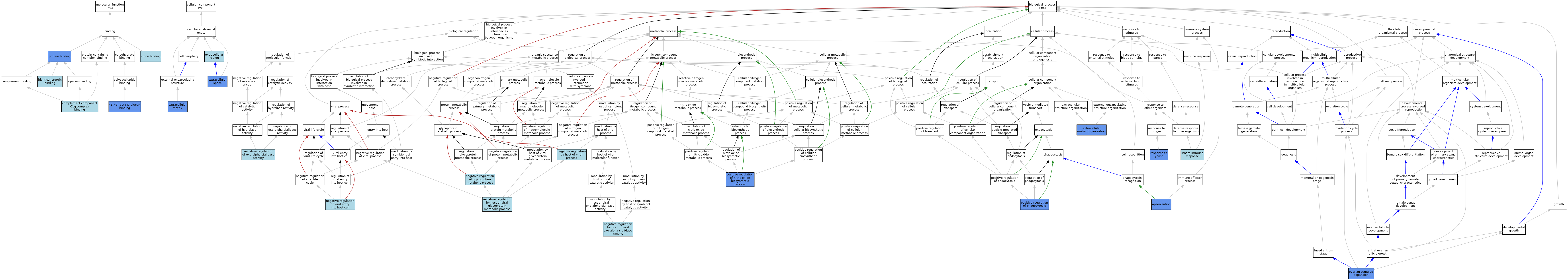Select the 'regulation of molecular function' node

click(x=279, y=56)
